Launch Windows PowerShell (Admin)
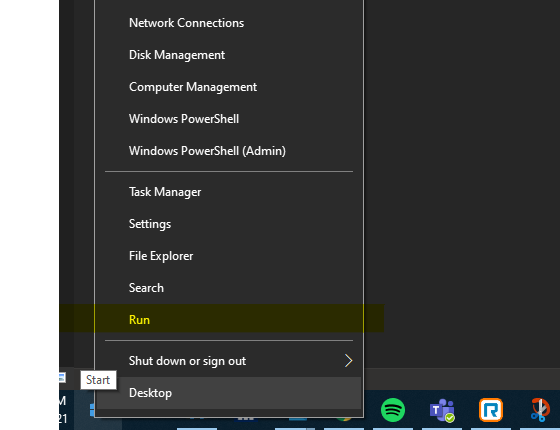 (229, 151)
